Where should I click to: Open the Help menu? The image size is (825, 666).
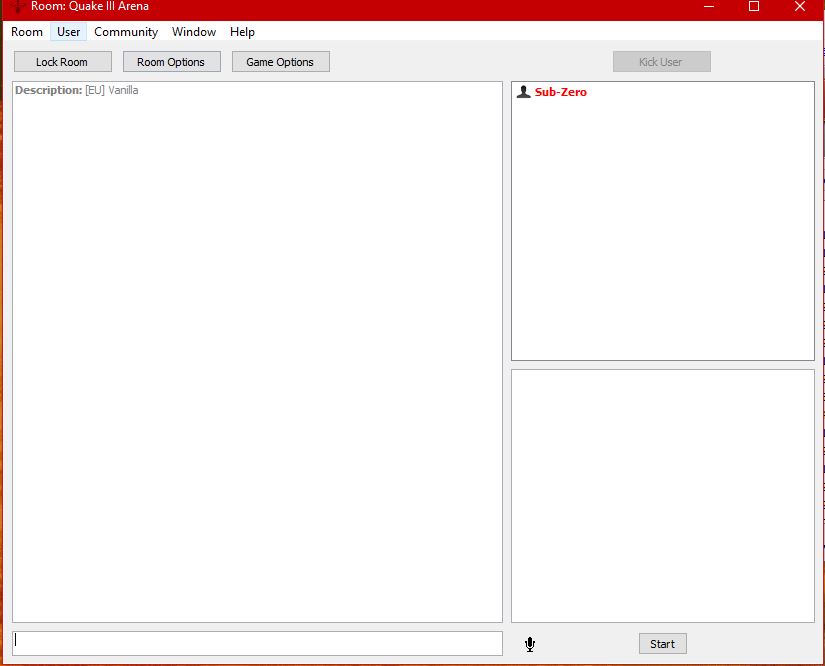click(x=242, y=32)
